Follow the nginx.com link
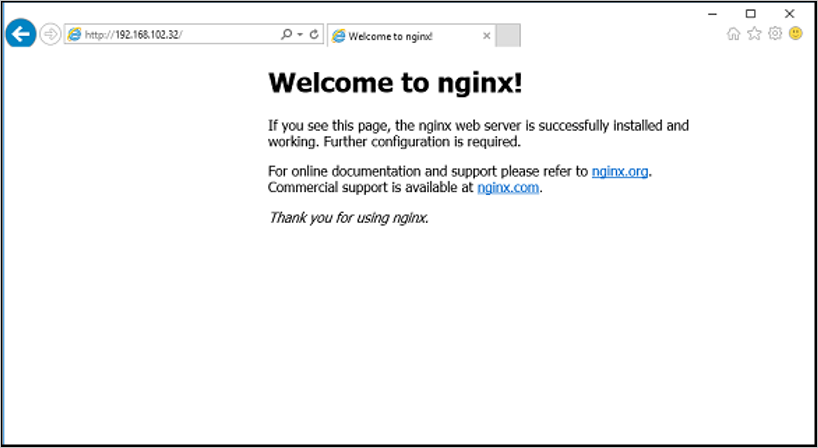Image resolution: width=818 pixels, height=448 pixels. [508, 187]
